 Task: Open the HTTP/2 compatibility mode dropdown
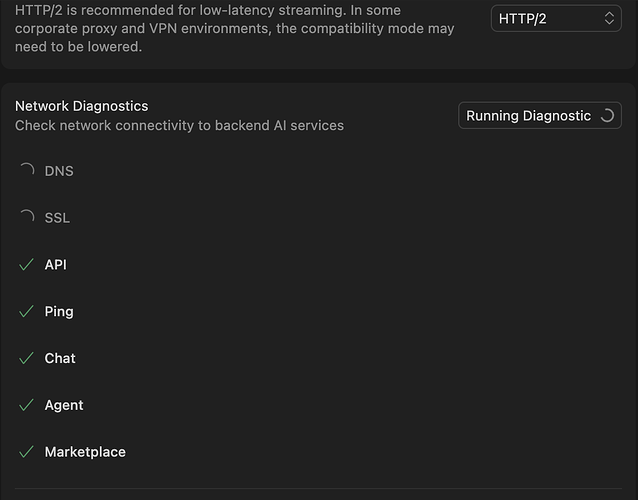click(x=555, y=19)
